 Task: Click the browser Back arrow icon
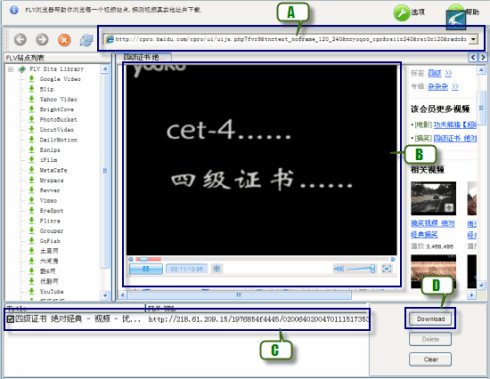pyautogui.click(x=20, y=40)
